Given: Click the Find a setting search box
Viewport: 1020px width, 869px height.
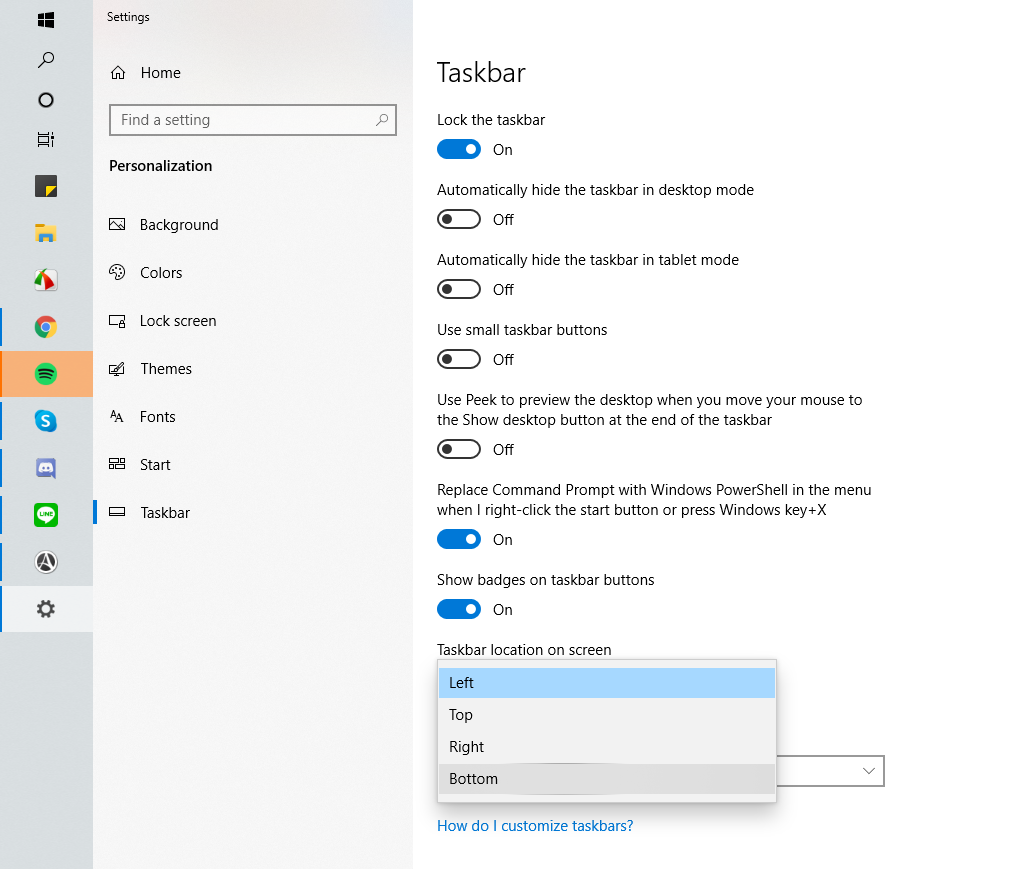Looking at the screenshot, I should pyautogui.click(x=245, y=120).
